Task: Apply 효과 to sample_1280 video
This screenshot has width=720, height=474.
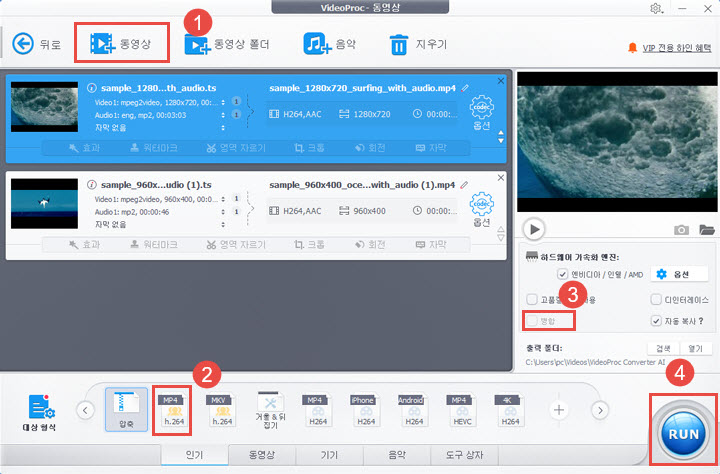Action: (x=84, y=148)
